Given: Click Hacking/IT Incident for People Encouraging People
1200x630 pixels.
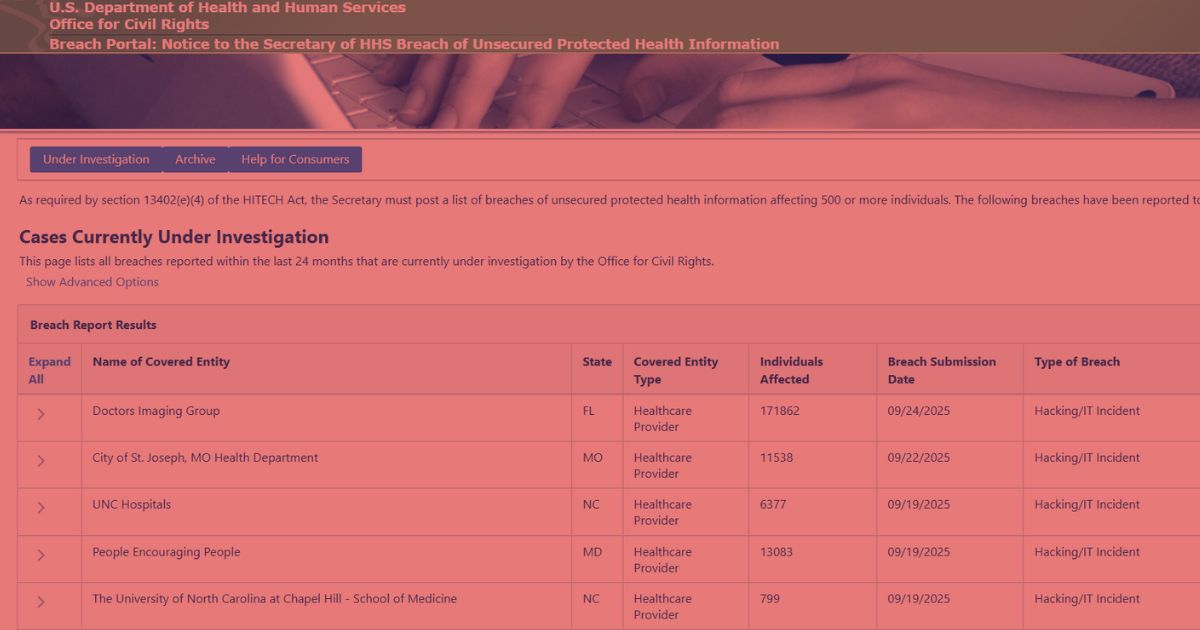Looking at the screenshot, I should (x=1087, y=552).
